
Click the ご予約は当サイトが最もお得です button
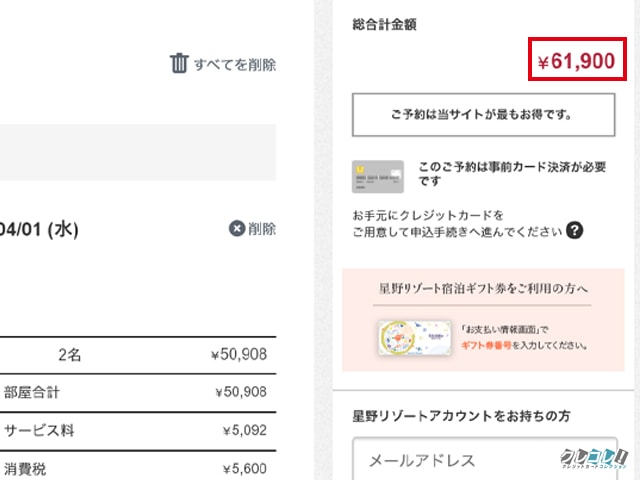(x=481, y=115)
